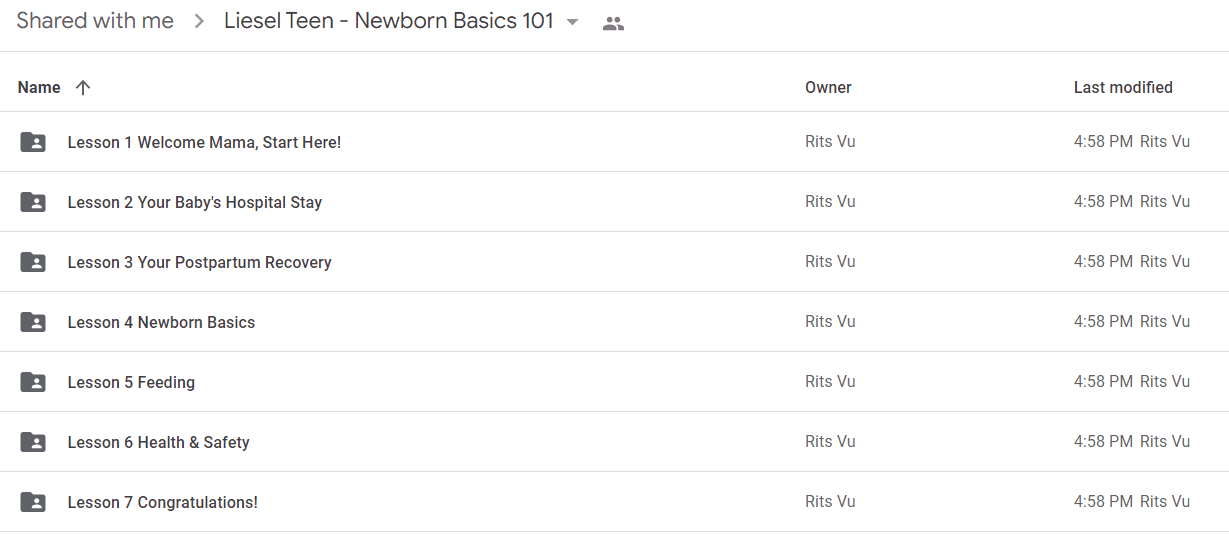This screenshot has width=1229, height=534.
Task: Open the folder title dropdown arrow
Action: (x=572, y=22)
